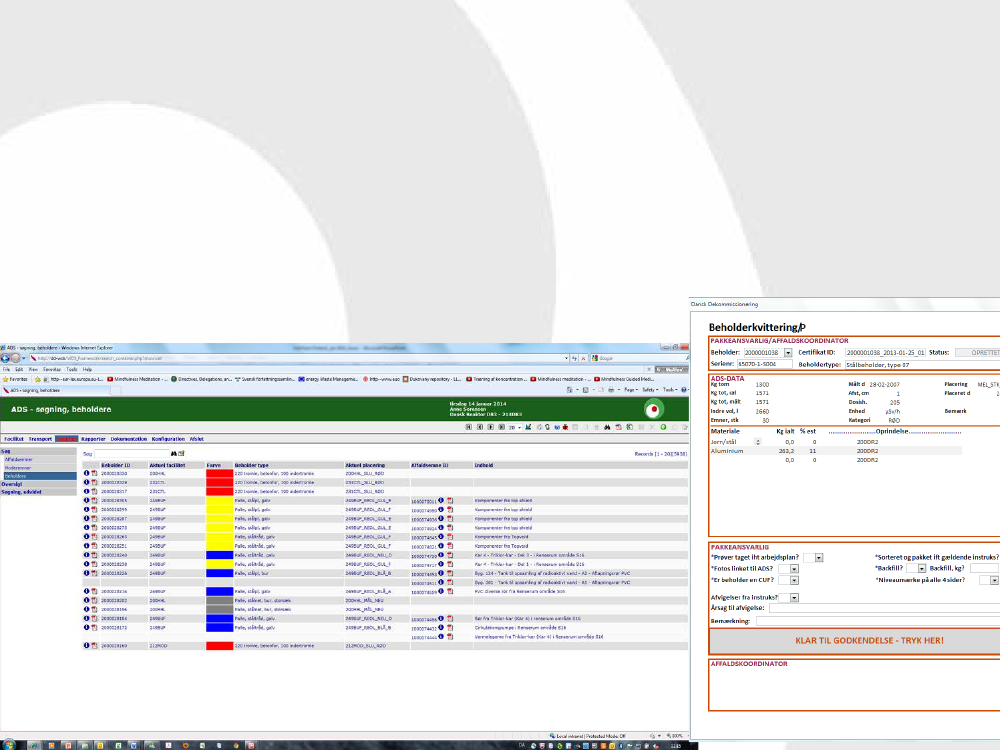The image size is (1000, 750).
Task: Click the red stop icon in Internet Explorer
Action: [x=583, y=358]
